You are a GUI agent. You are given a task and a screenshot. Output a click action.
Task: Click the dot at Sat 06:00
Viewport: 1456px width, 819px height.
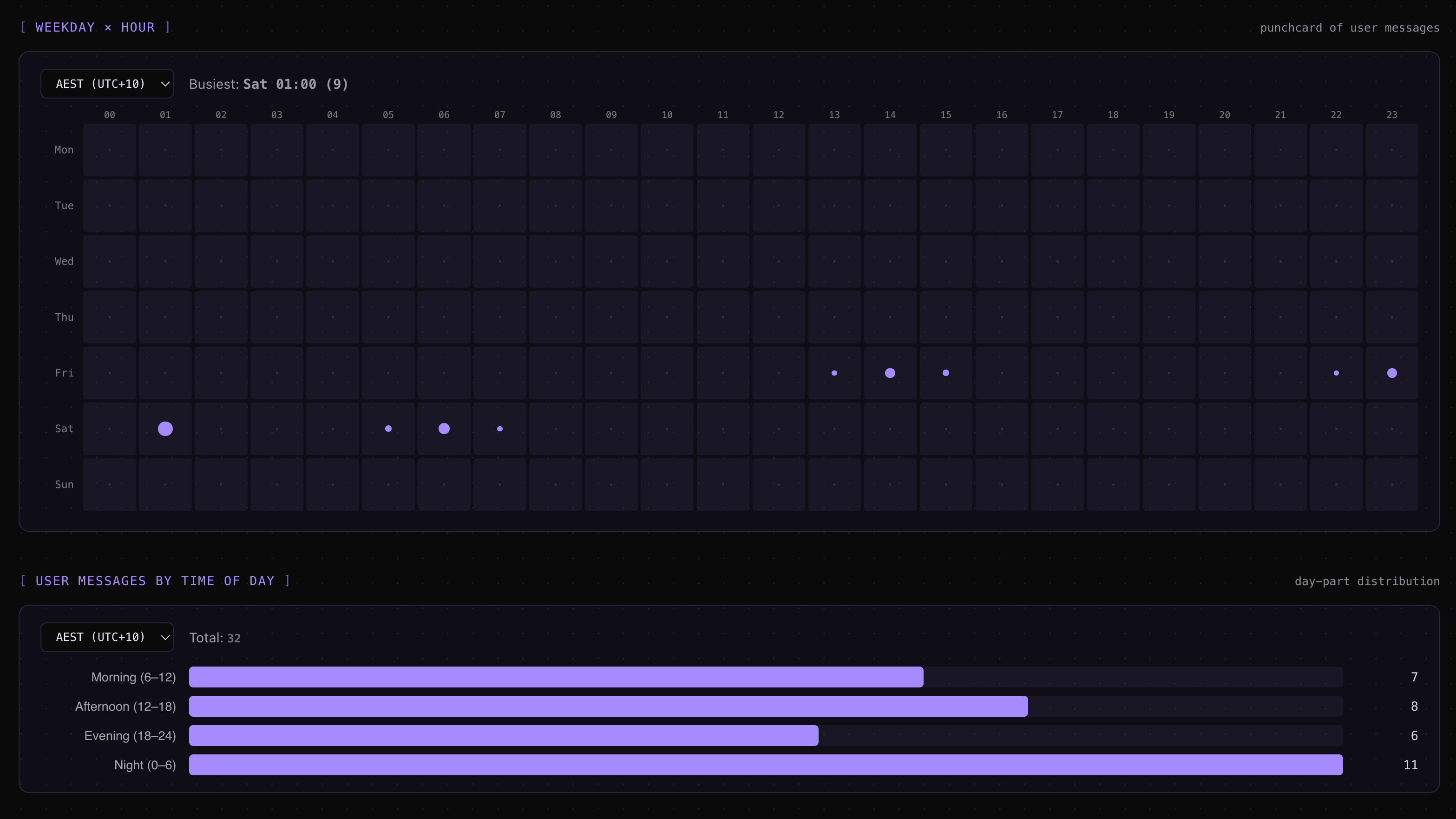(x=444, y=429)
